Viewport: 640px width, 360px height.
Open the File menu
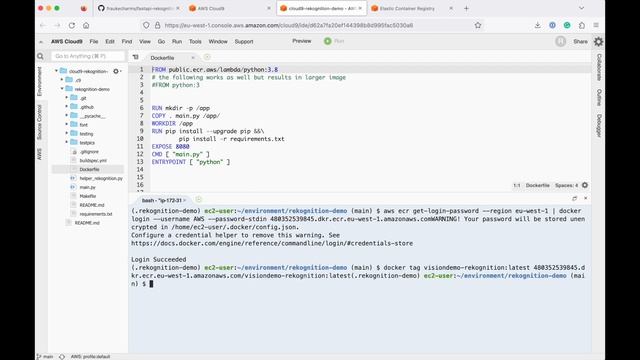point(94,42)
